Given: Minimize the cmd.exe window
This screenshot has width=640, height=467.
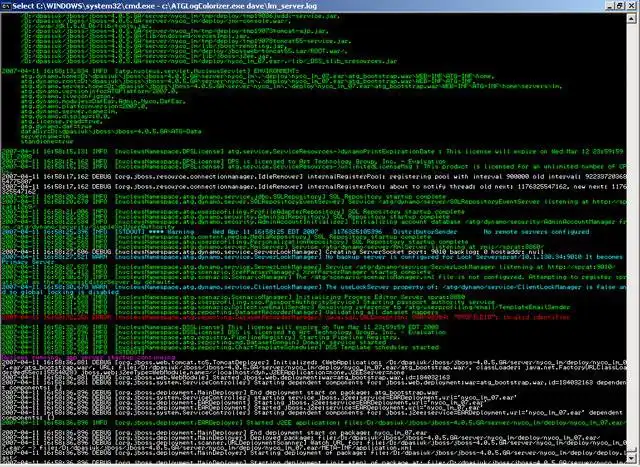Looking at the screenshot, I should pyautogui.click(x=609, y=6).
